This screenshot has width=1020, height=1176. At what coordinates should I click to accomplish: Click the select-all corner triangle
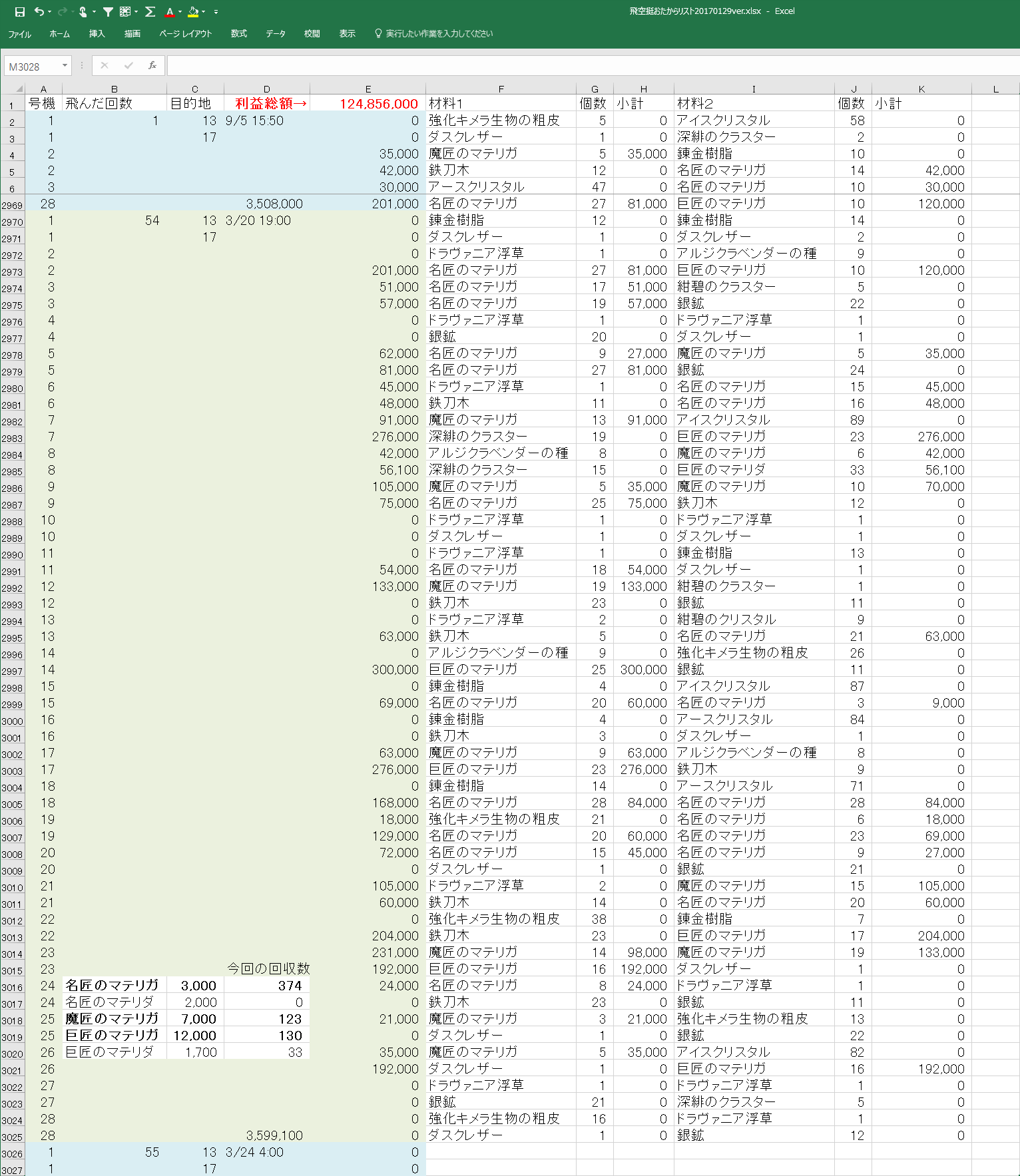[19, 89]
